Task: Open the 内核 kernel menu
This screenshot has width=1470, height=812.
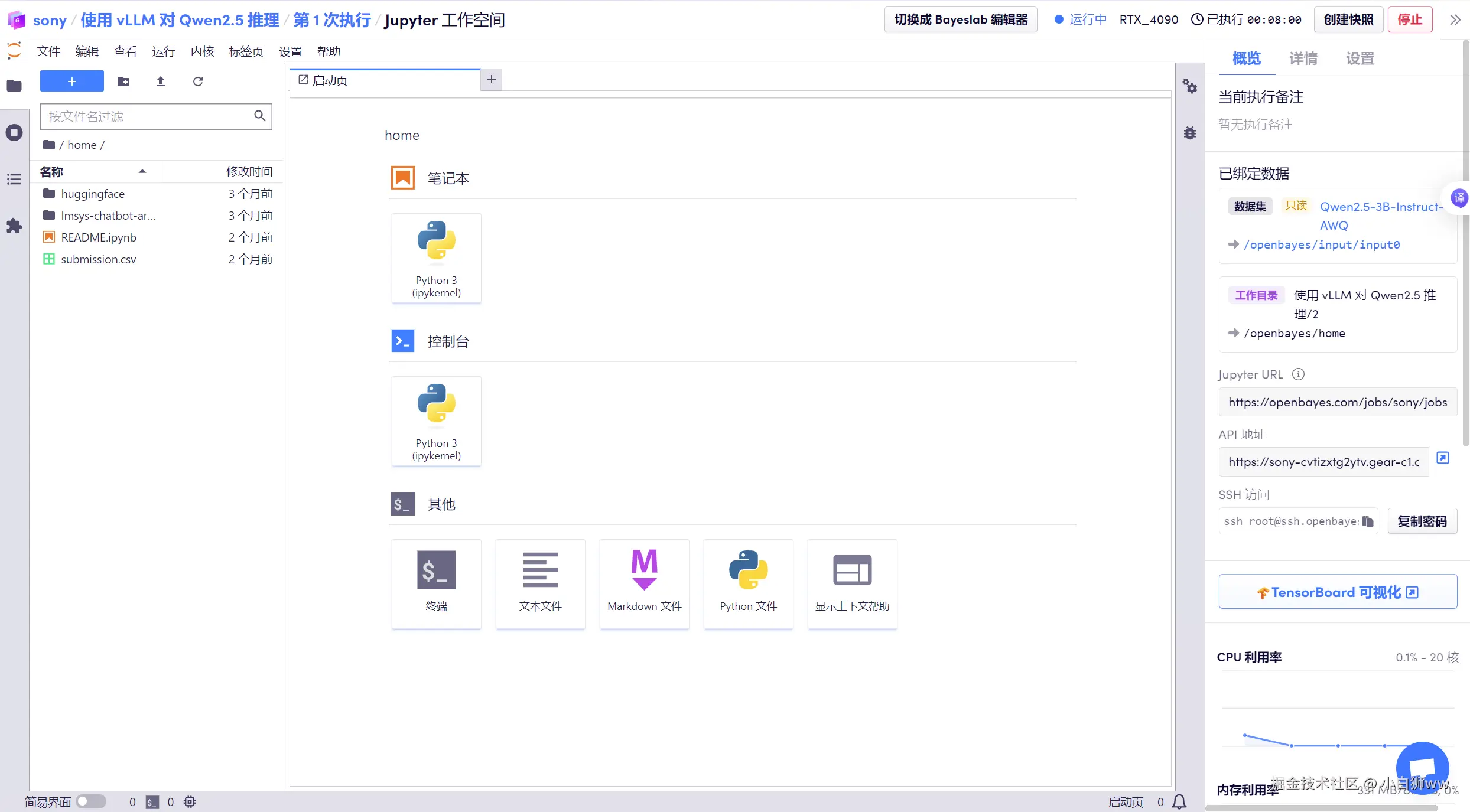Action: coord(202,51)
